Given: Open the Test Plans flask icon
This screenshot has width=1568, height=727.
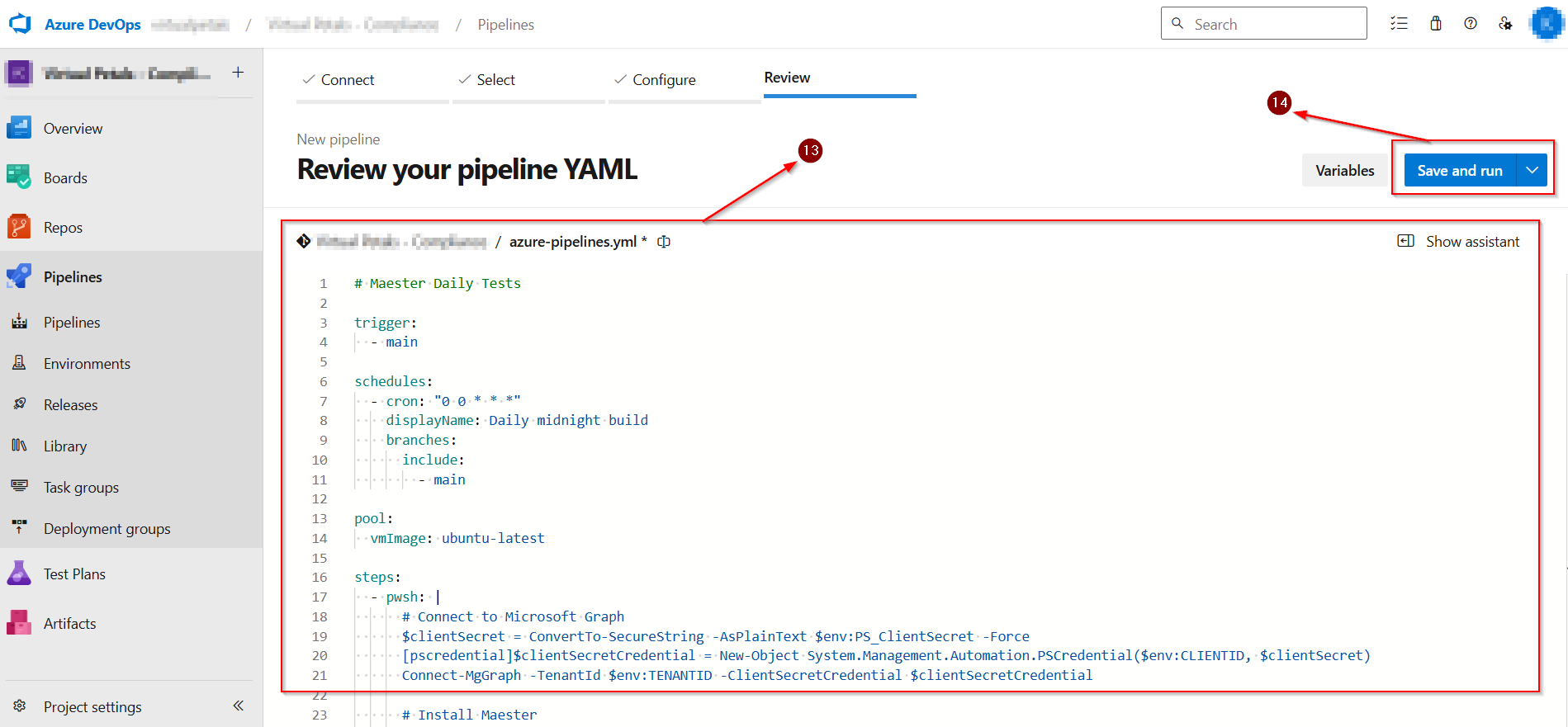Looking at the screenshot, I should point(19,574).
